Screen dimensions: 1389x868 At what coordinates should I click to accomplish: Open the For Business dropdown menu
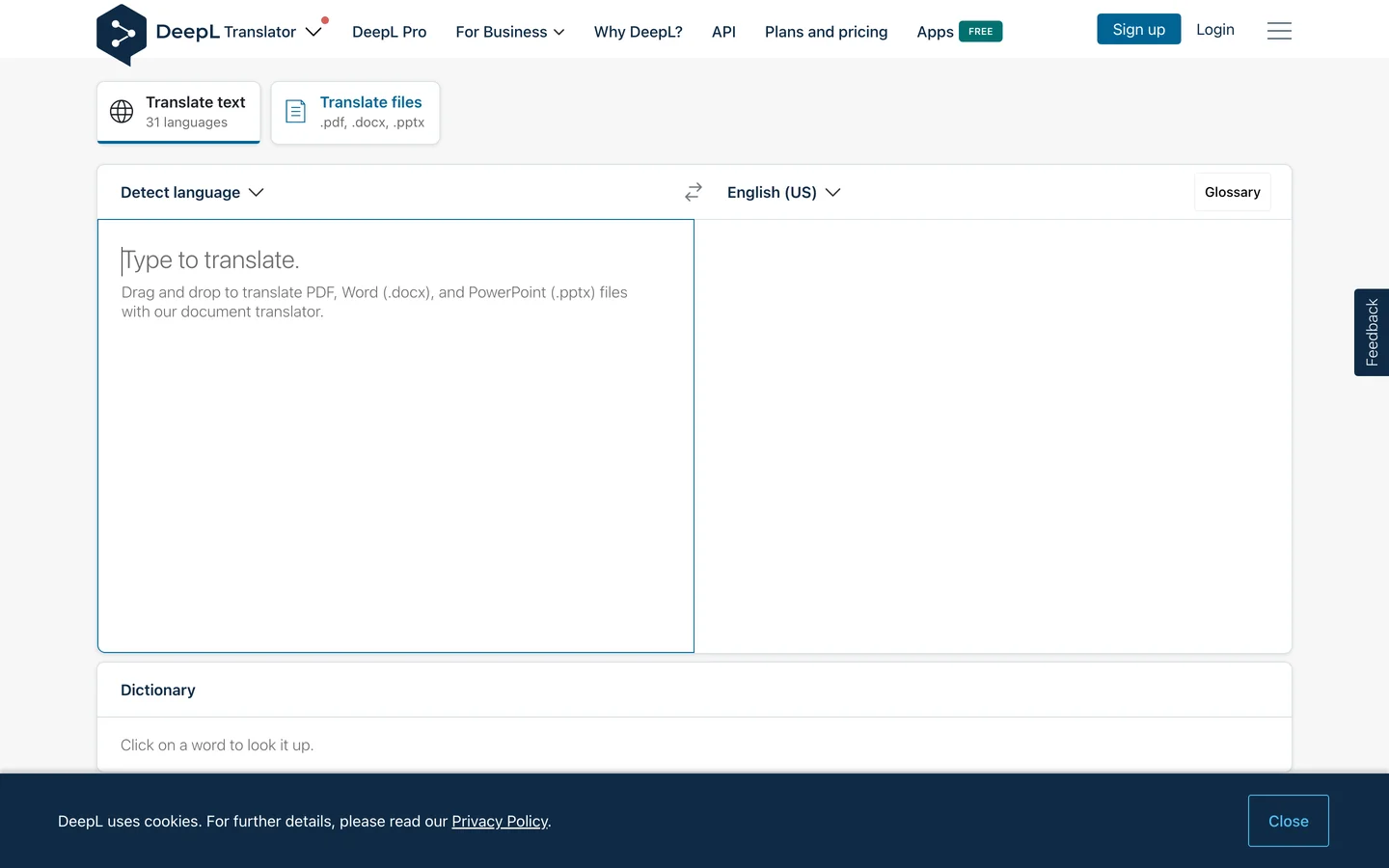510,32
